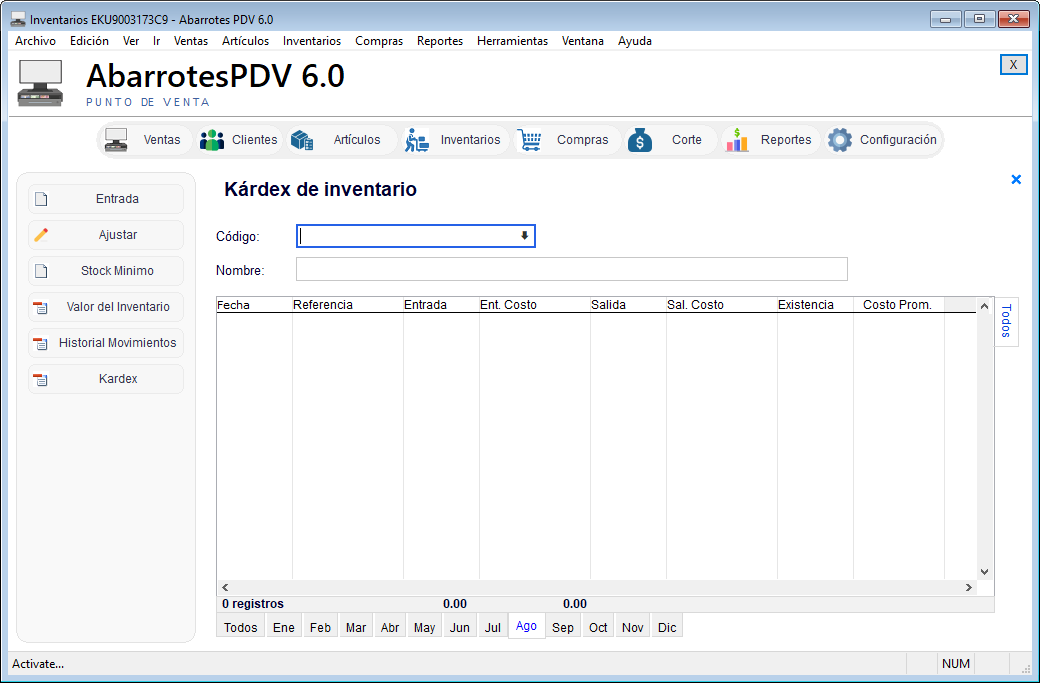Image resolution: width=1040 pixels, height=683 pixels.
Task: Click the Ajustar pencil icon
Action: (41, 235)
